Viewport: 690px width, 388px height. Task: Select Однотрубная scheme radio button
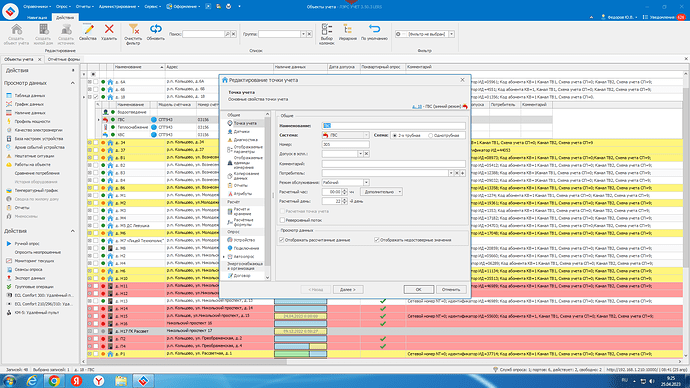[431, 135]
